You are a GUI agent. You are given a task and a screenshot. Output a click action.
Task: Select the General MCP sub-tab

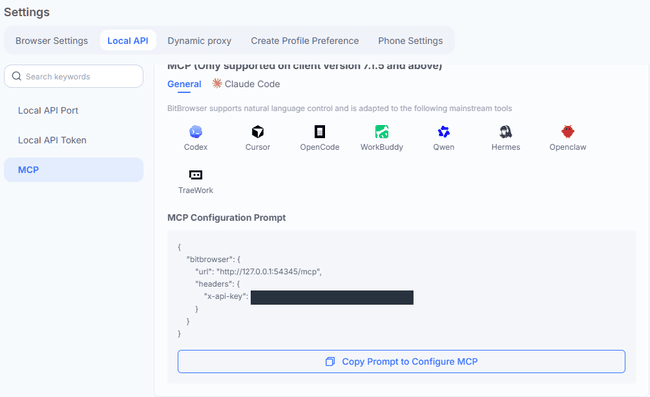click(184, 84)
